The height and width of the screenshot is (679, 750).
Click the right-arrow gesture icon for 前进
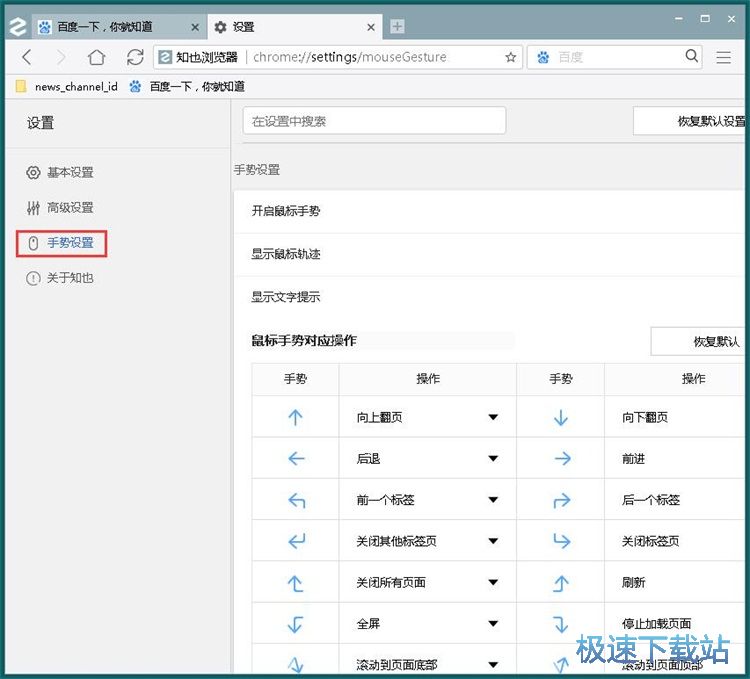(562, 459)
